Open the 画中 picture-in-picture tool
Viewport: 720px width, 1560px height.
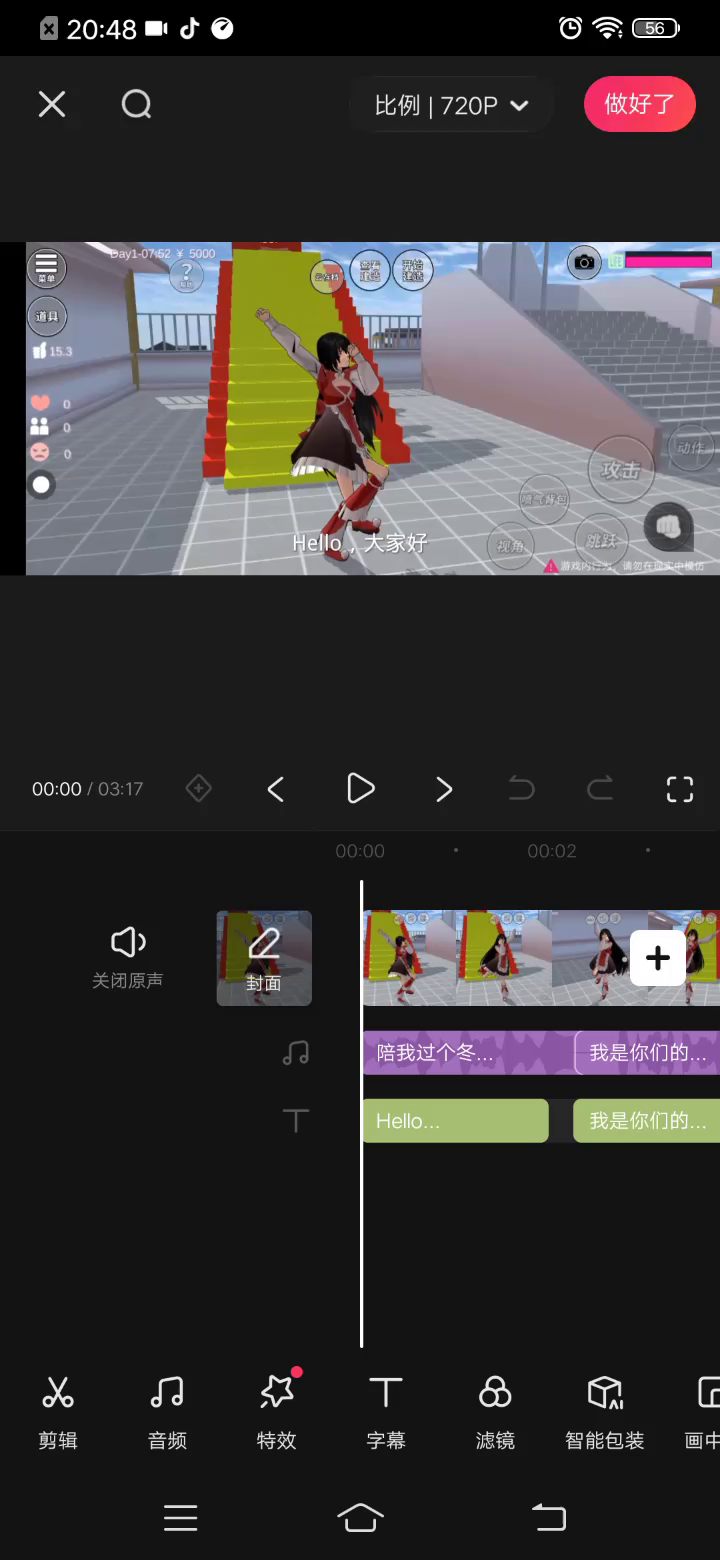702,1413
